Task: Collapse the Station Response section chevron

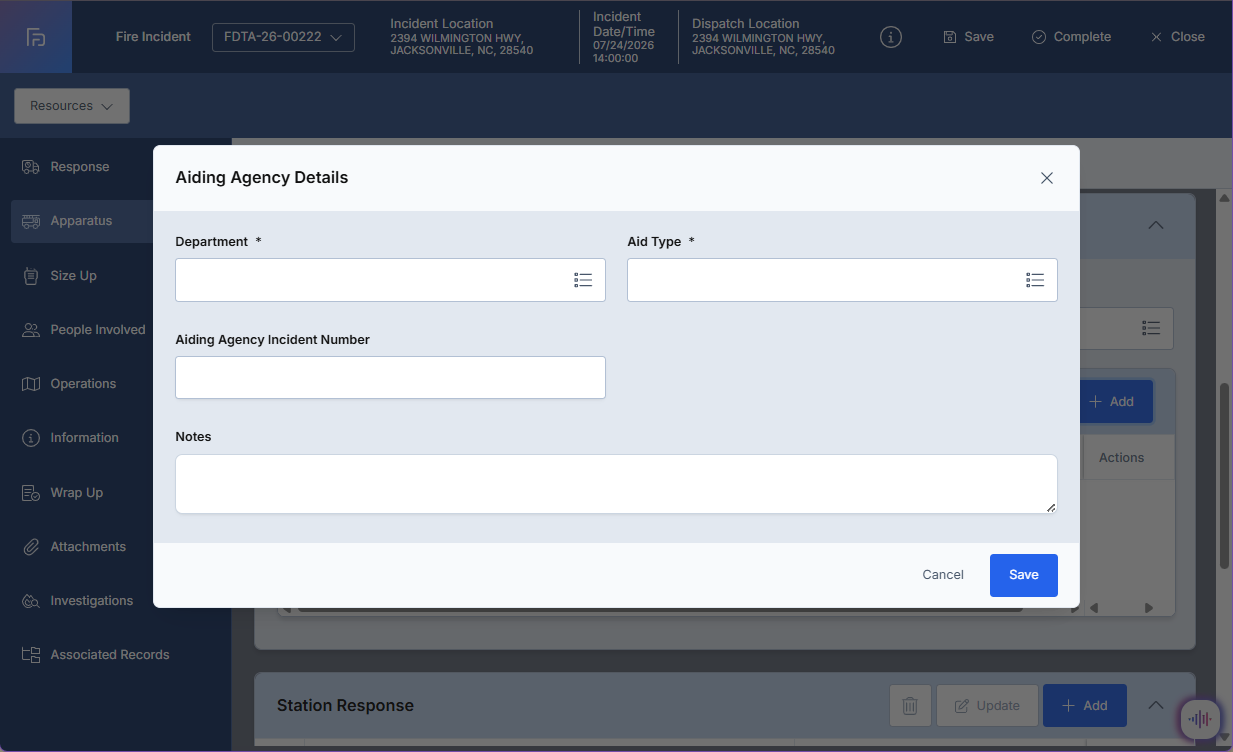Action: 1156,706
